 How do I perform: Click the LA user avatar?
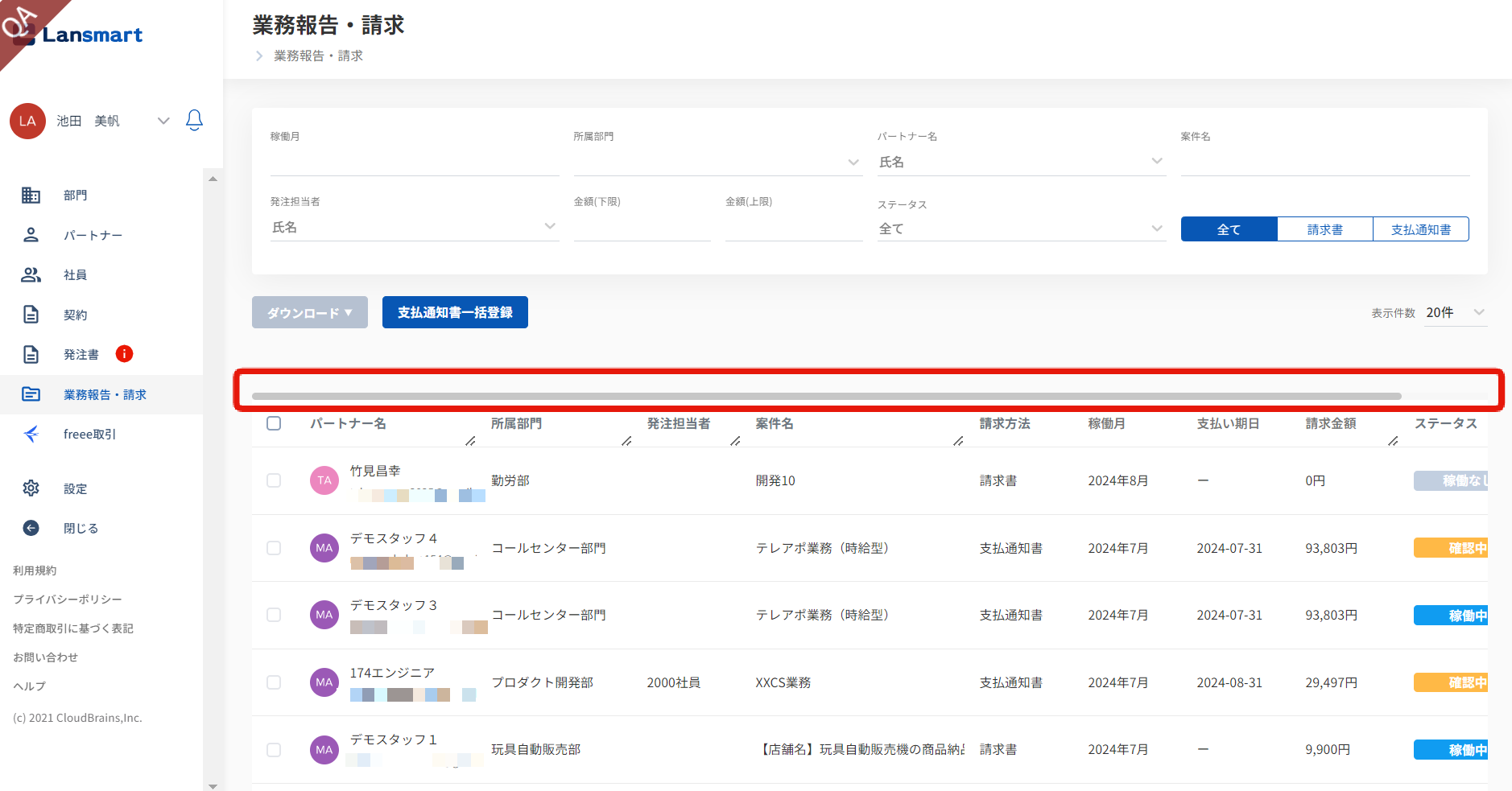tap(27, 121)
